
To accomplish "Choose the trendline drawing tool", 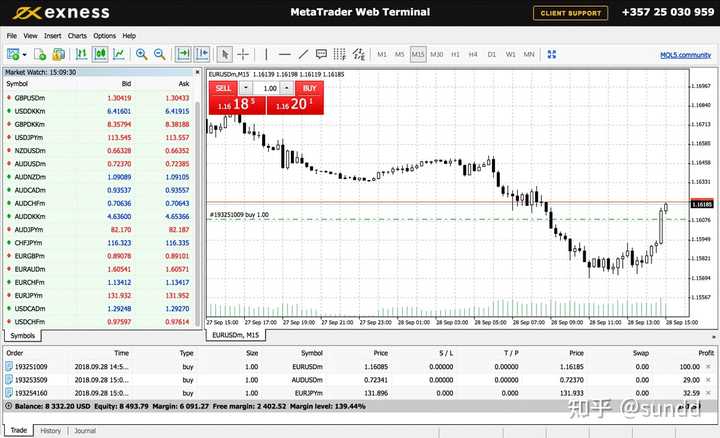I will coord(305,54).
